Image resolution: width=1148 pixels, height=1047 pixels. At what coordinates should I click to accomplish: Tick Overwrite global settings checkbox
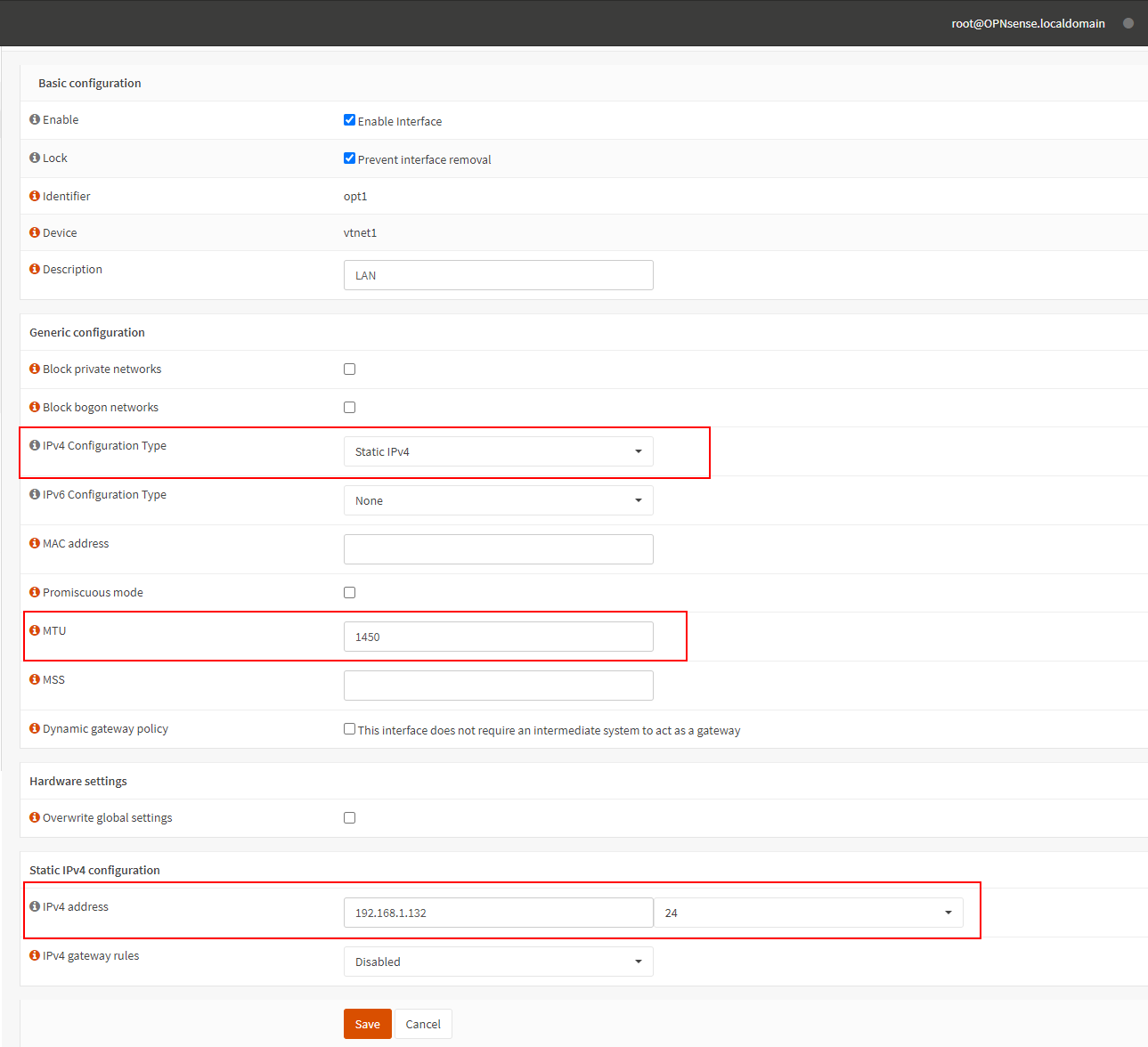coord(349,817)
